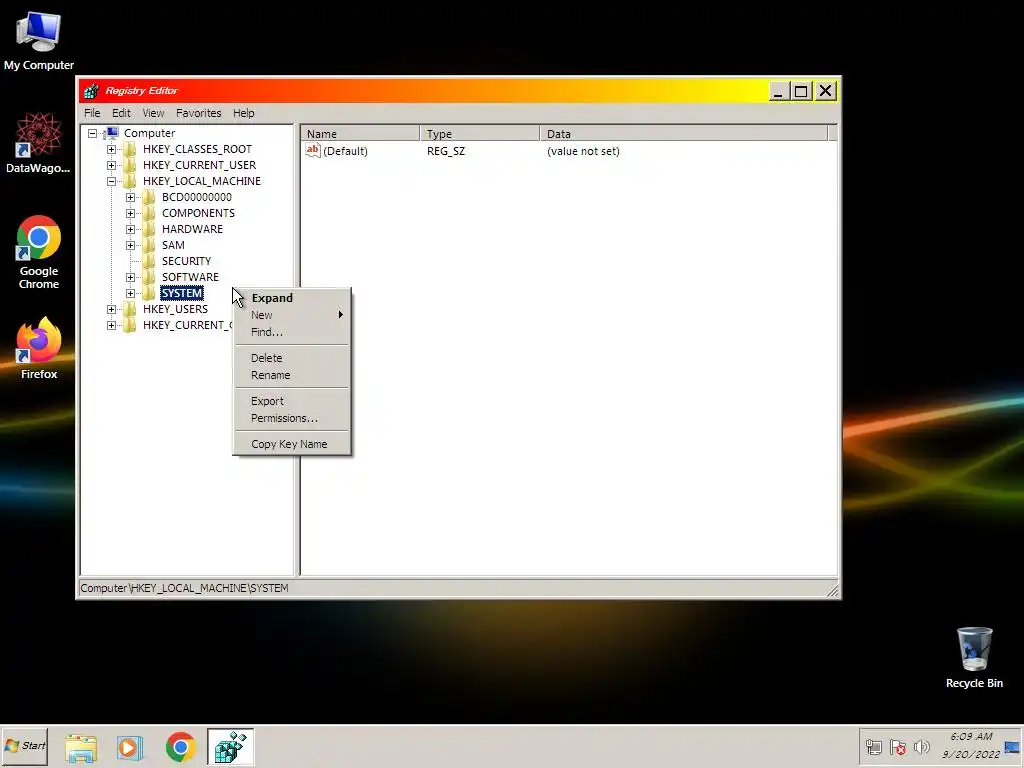Click network tray icon
Viewport: 1024px width, 768px height.
tap(874, 747)
